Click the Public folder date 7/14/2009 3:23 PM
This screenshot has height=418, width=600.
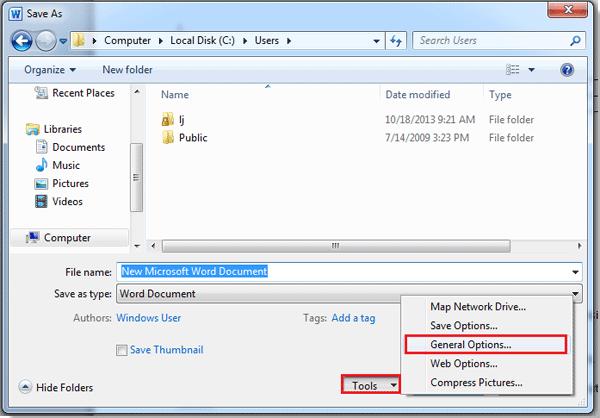(427, 138)
